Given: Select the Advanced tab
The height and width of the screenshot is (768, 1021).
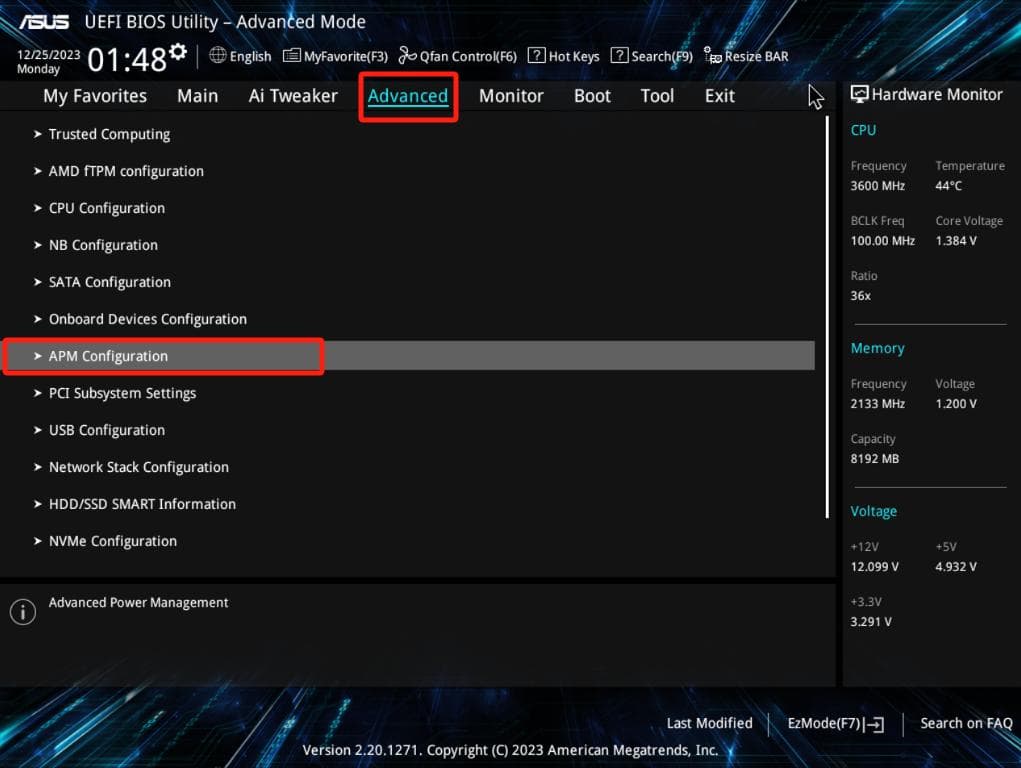Looking at the screenshot, I should tap(408, 96).
